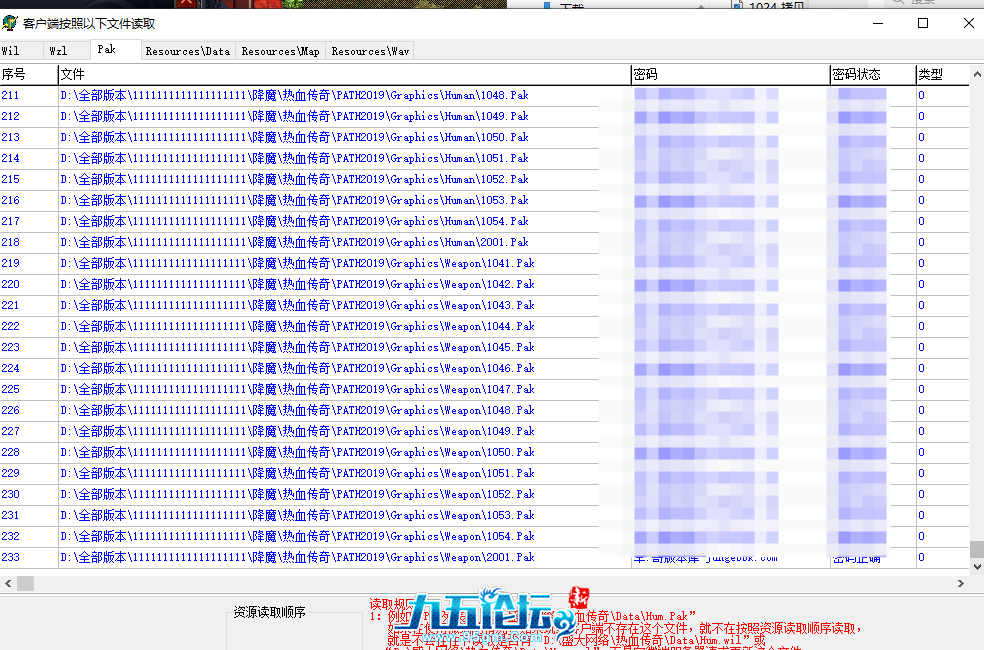Image resolution: width=984 pixels, height=650 pixels.
Task: Open the Resources\Data tab
Action: click(x=188, y=51)
